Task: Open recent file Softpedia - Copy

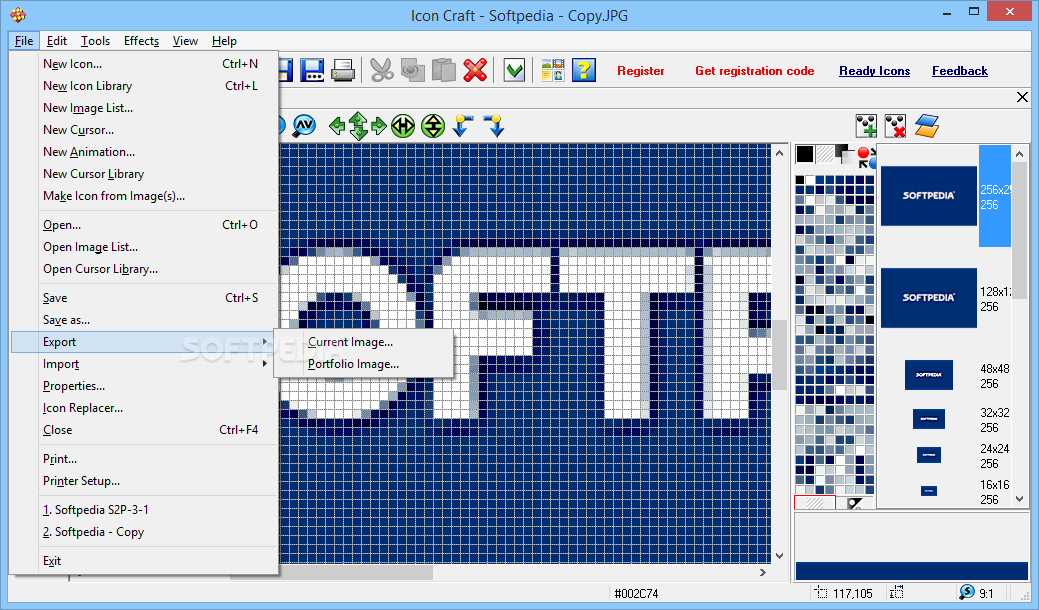Action: [x=143, y=532]
